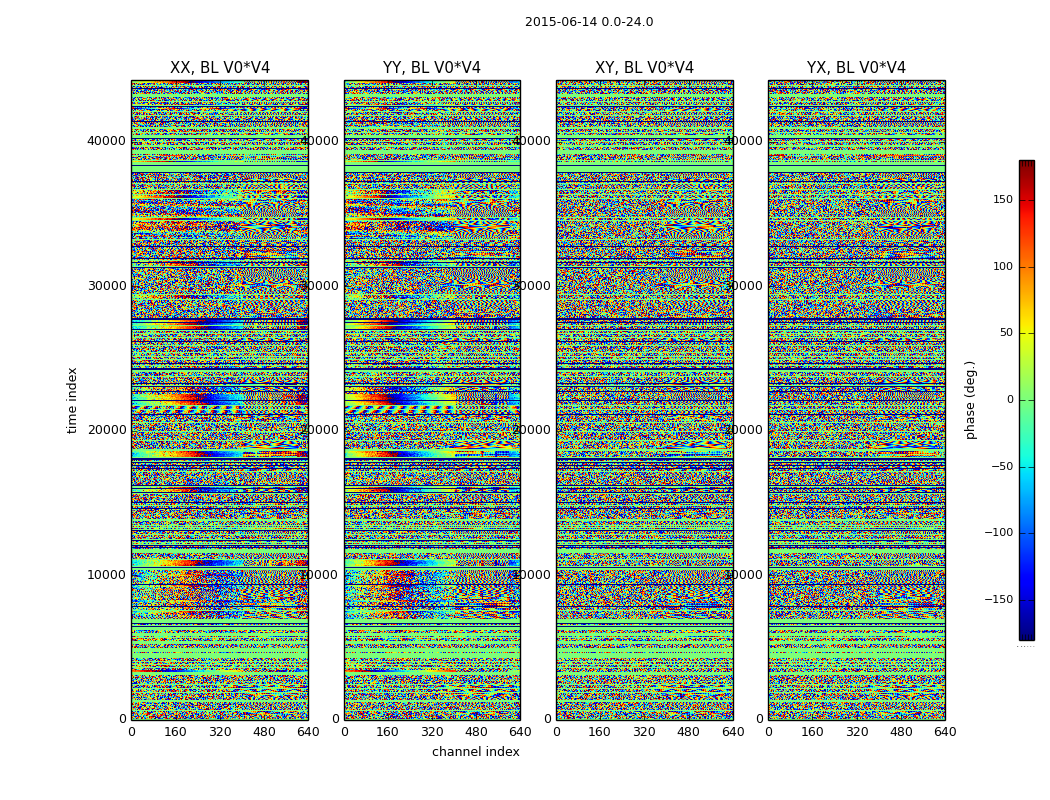Click the channel index axis label
This screenshot has width=1050, height=800.
coord(475,752)
